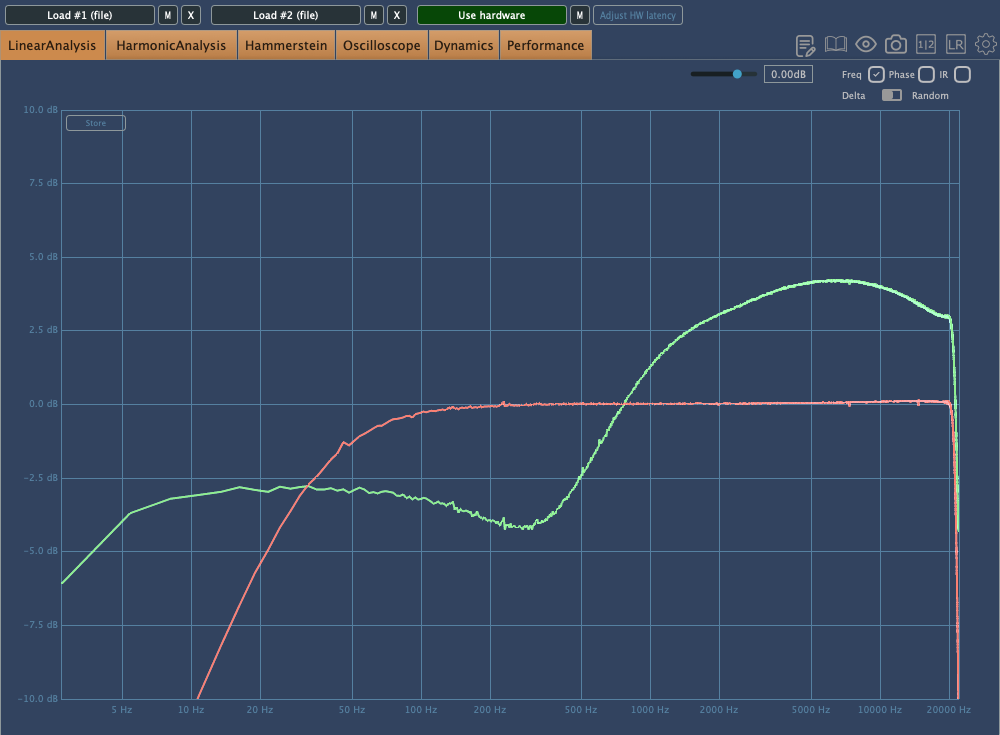Click the Use hardware button
This screenshot has height=735, width=1000.
pos(491,15)
